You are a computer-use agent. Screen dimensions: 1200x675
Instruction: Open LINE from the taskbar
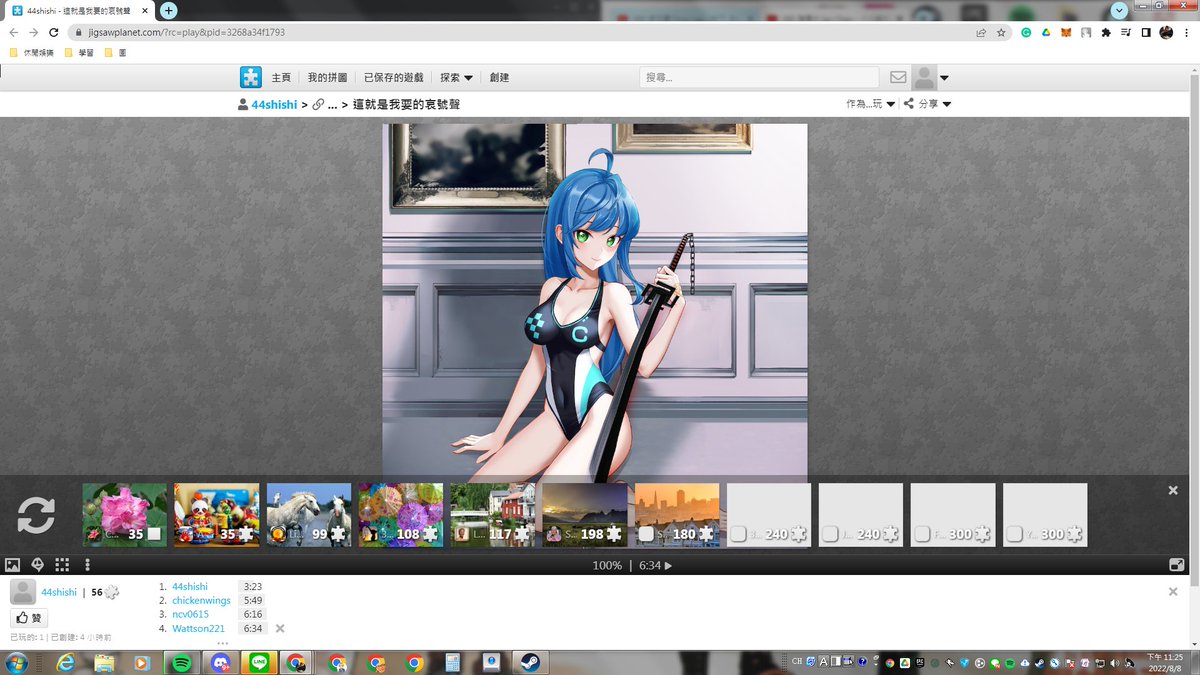coord(259,662)
